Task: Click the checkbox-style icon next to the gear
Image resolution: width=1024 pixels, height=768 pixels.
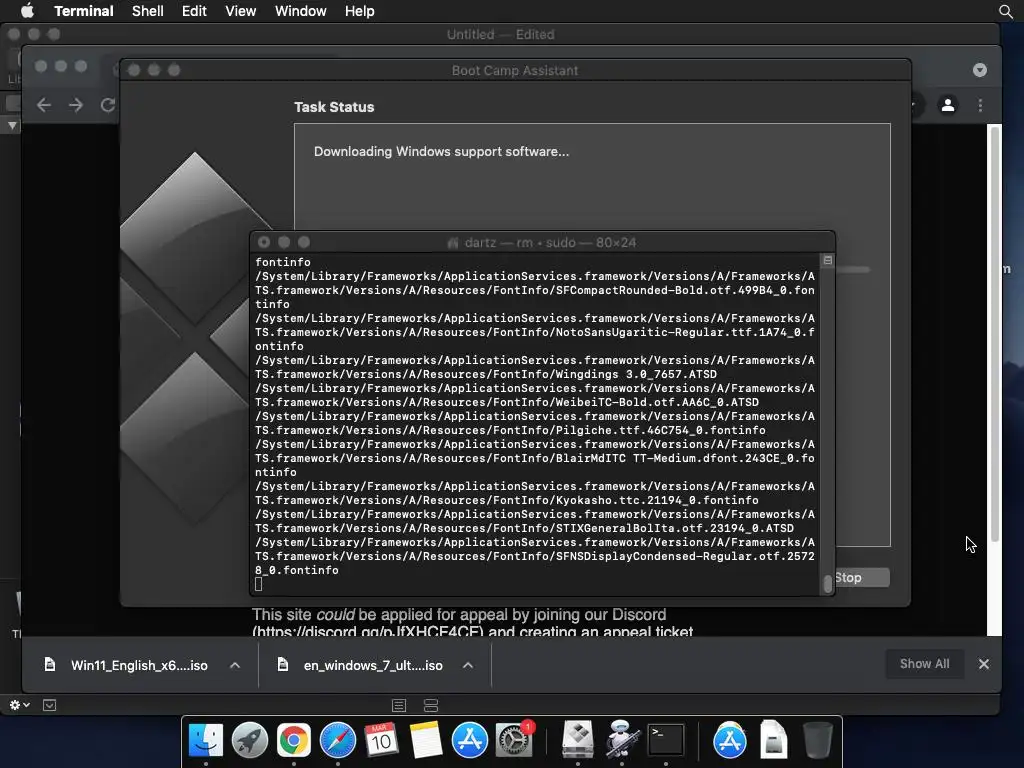Action: (x=50, y=705)
